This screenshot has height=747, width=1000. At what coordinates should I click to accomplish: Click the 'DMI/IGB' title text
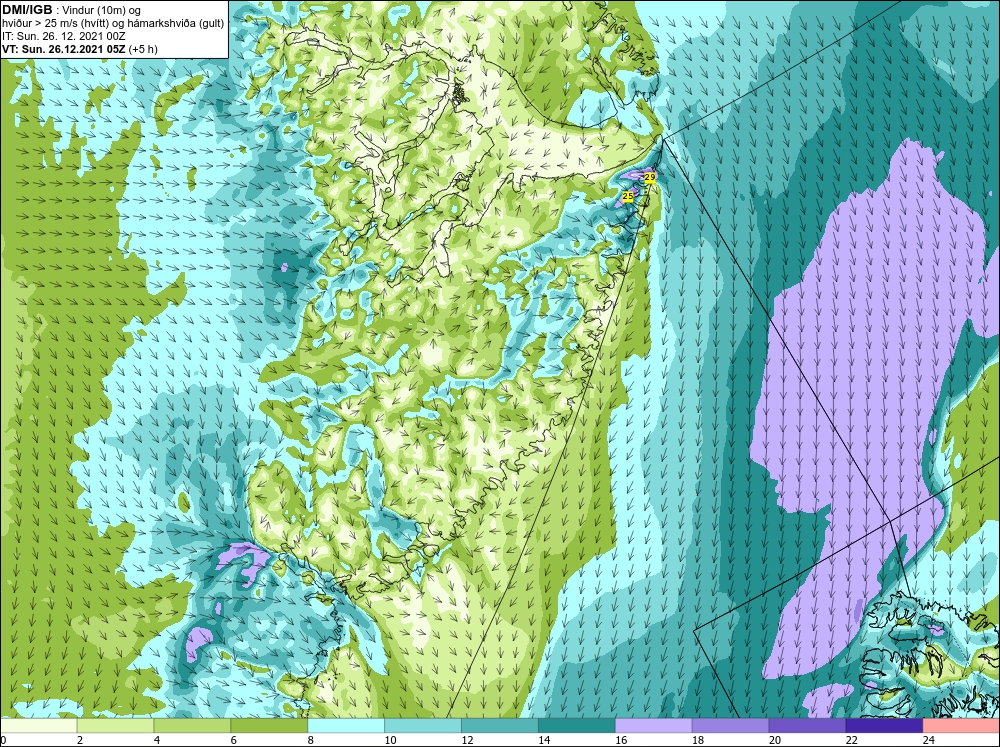pos(27,10)
